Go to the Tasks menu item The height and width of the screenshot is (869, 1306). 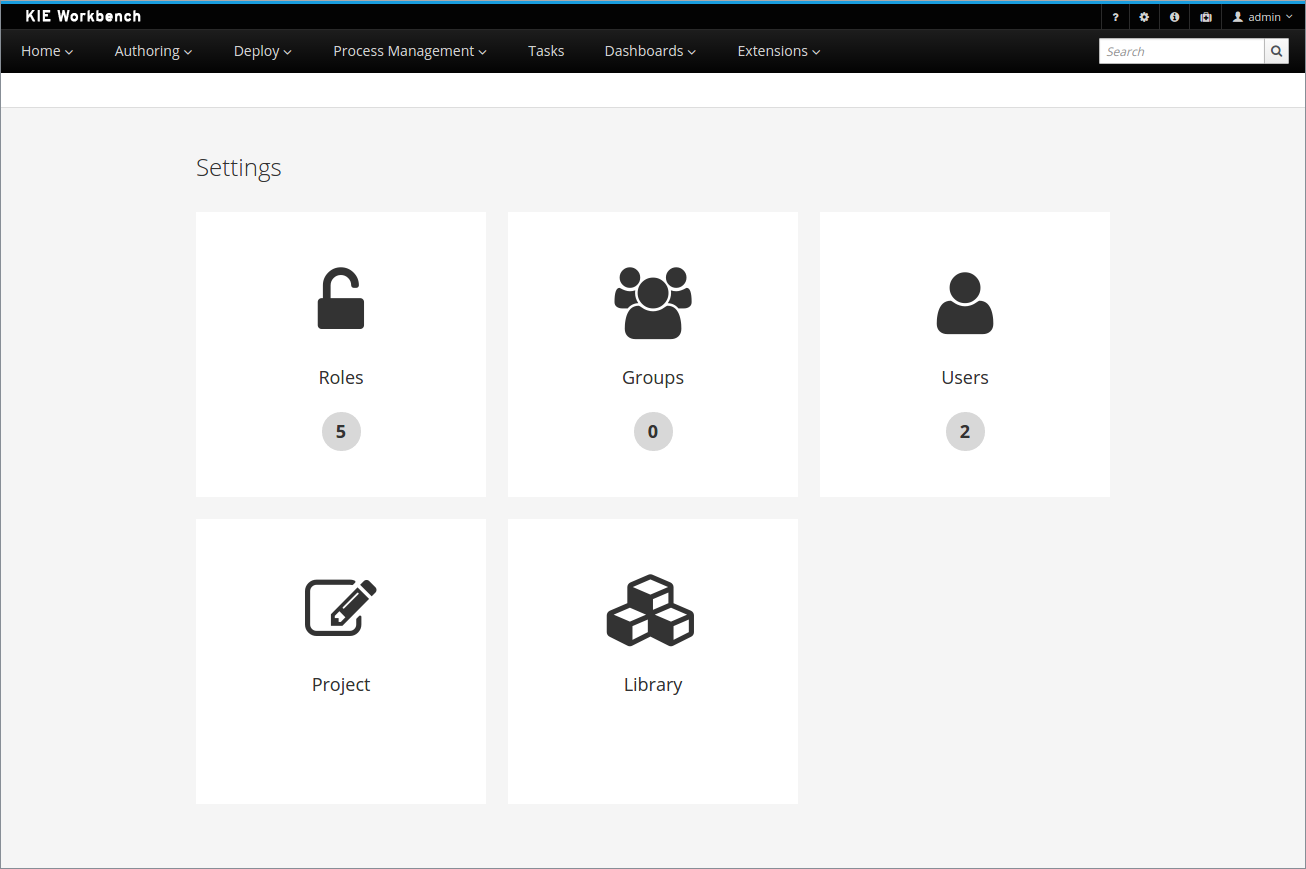(x=546, y=51)
